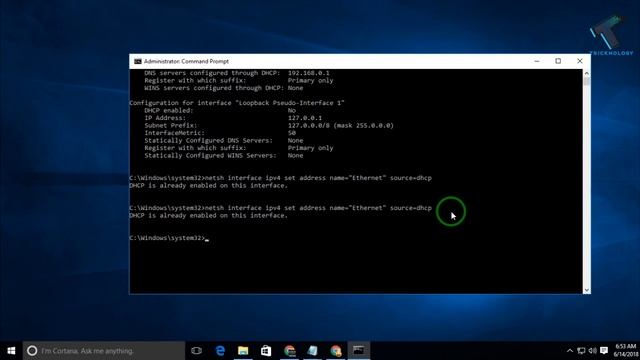
Task: Click the 'Administrator: Command Prompt' title text
Action: (186, 61)
